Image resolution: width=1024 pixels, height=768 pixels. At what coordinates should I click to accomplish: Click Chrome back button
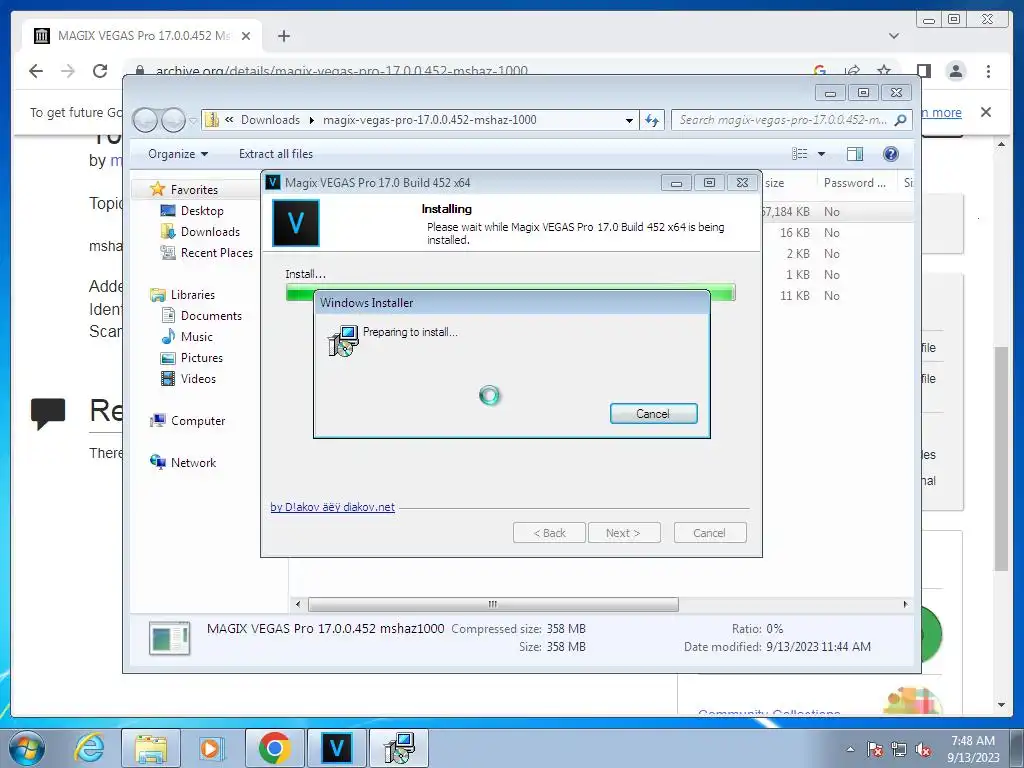[36, 71]
